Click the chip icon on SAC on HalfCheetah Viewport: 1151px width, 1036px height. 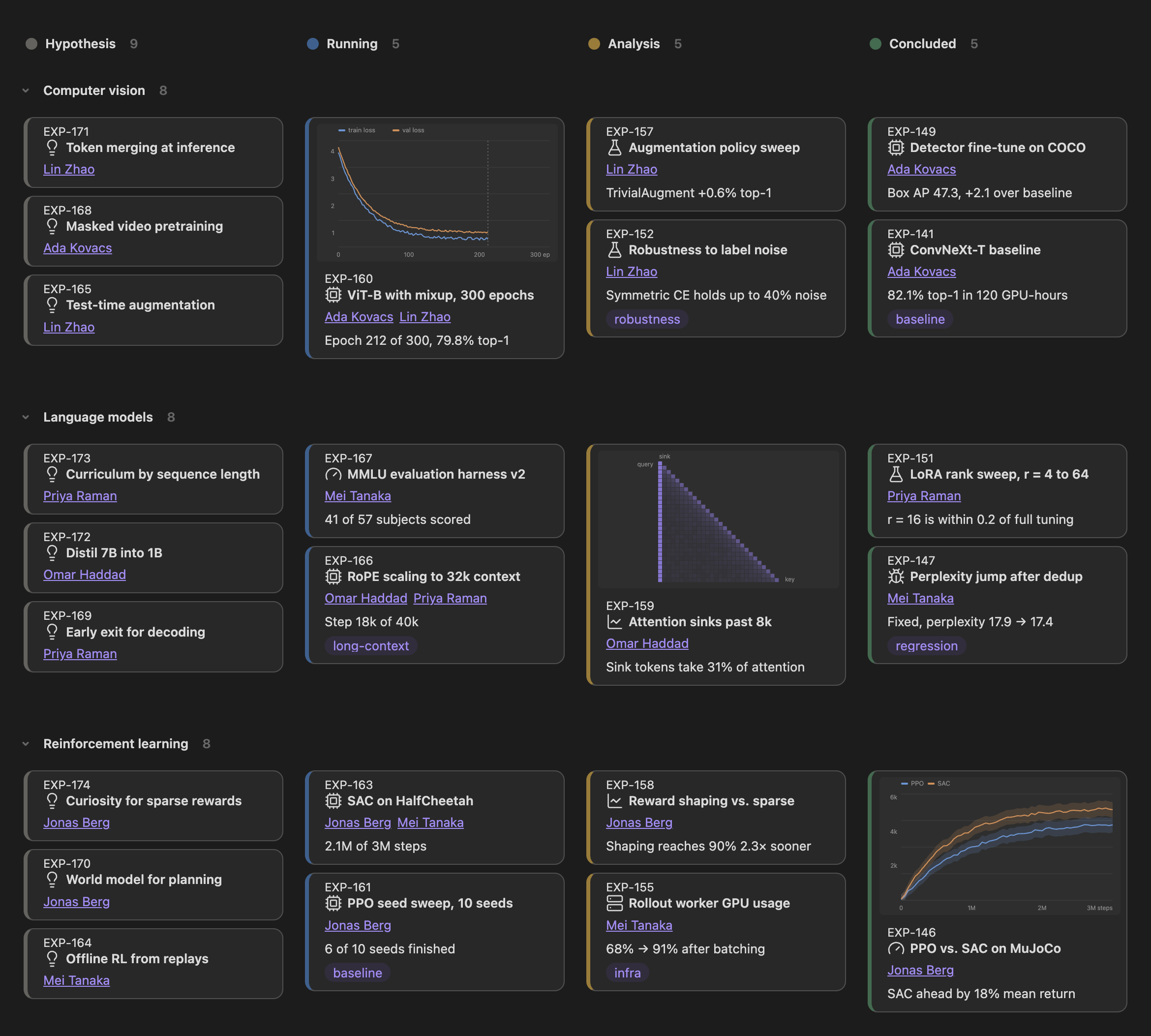pos(333,801)
